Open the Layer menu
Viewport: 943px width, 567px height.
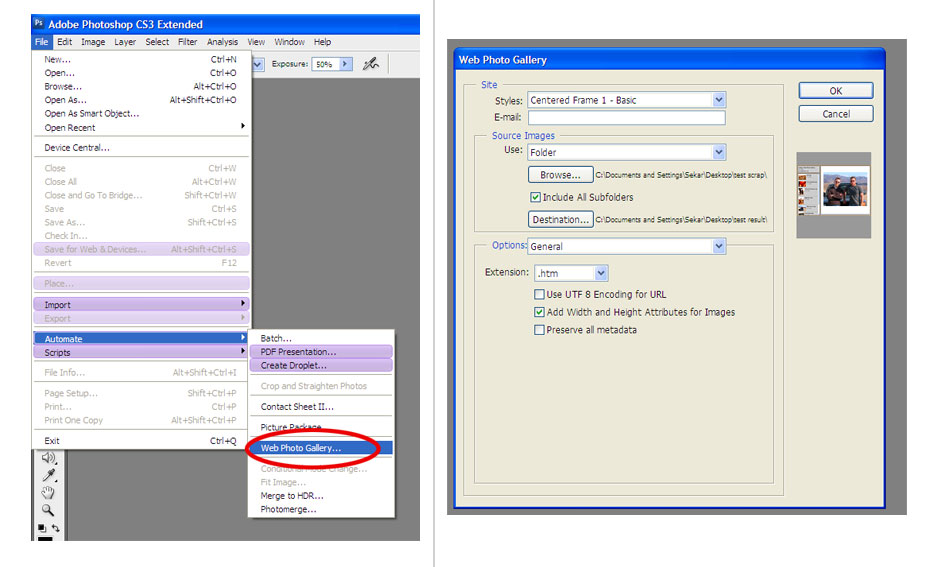[x=125, y=42]
